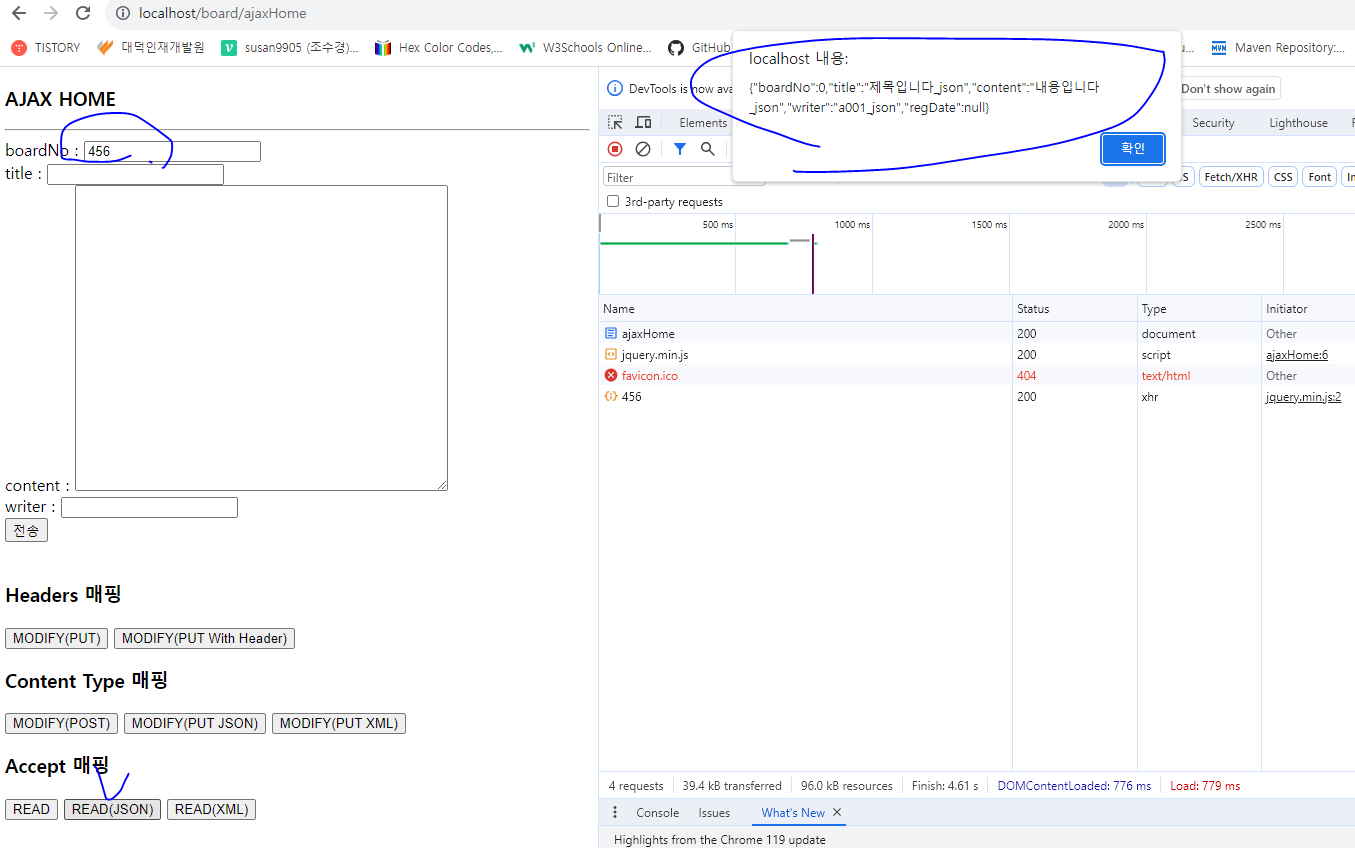This screenshot has width=1355, height=848.
Task: Go back to the previous page
Action: [19, 14]
